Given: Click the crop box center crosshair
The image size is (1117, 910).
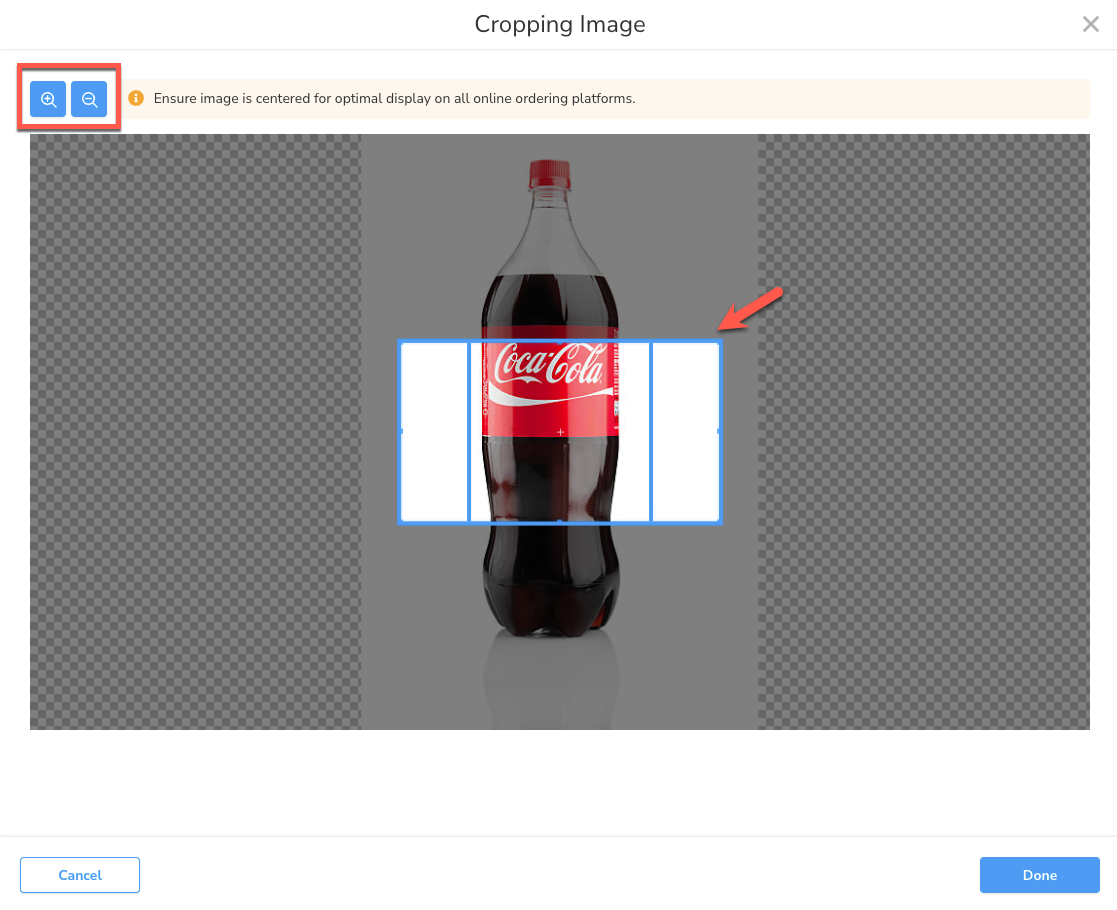Looking at the screenshot, I should [560, 432].
